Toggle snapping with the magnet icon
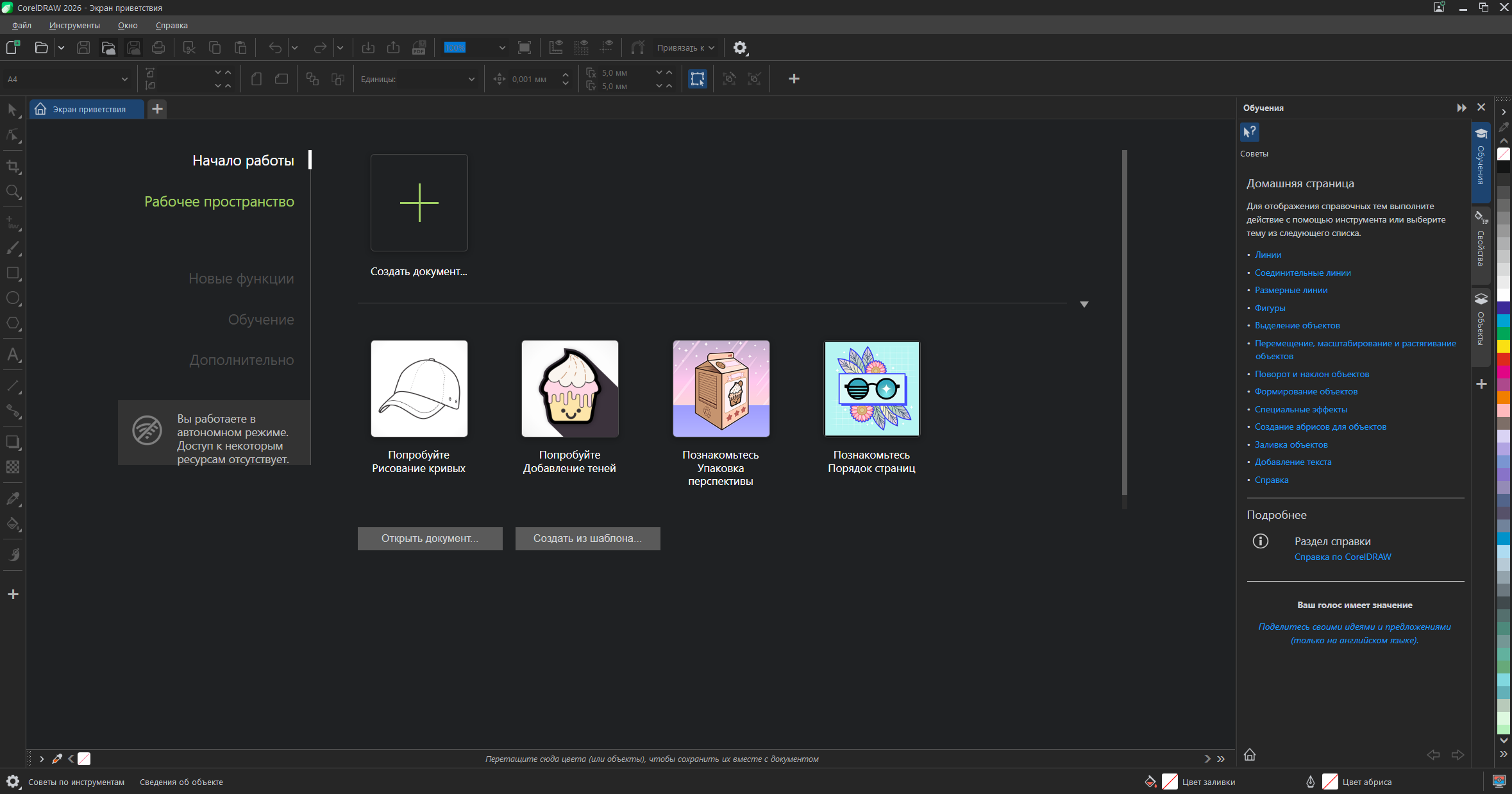Screen dimensions: 1512x794 (637, 47)
